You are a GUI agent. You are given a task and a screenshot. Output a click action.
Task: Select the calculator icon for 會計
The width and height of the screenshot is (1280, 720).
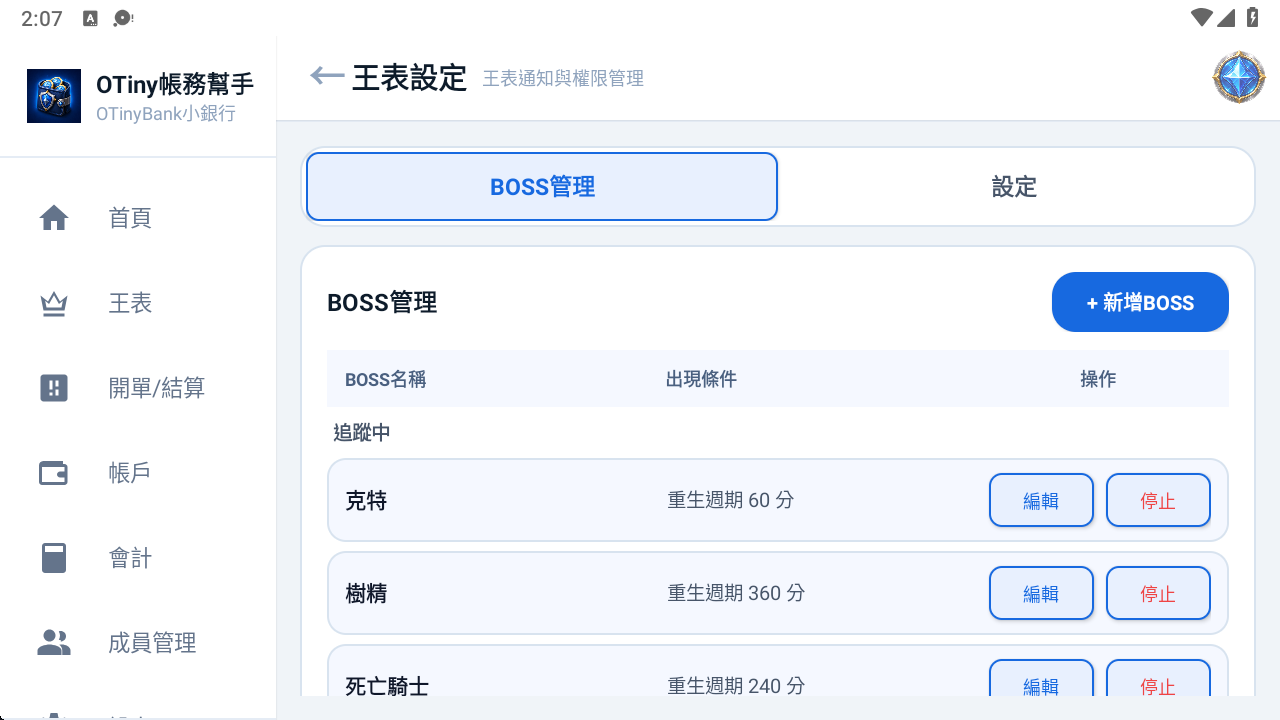(x=54, y=558)
